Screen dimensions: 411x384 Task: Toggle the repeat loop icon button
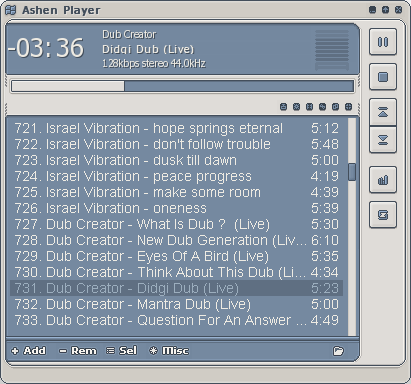(x=383, y=215)
